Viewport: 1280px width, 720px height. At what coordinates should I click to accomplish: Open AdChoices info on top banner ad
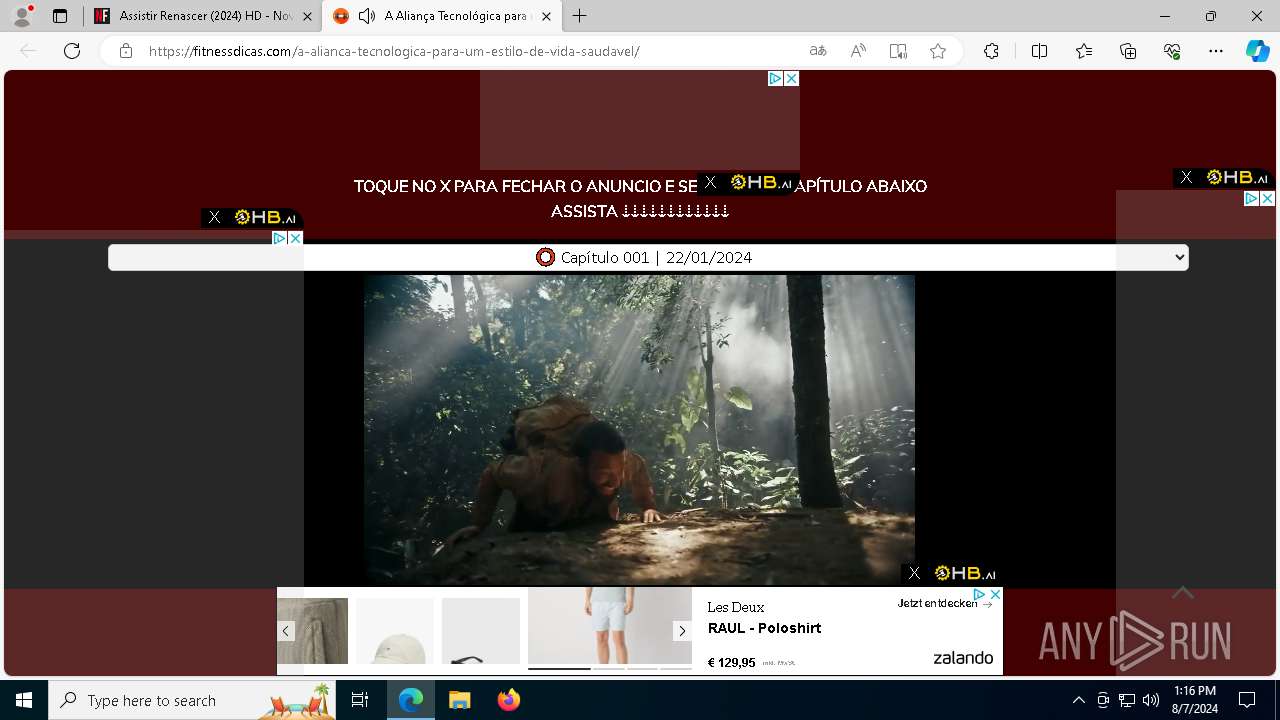(775, 78)
